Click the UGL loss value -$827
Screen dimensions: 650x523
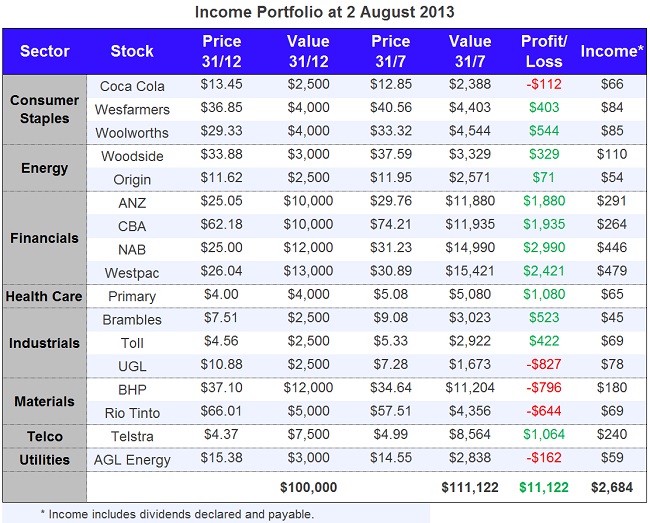[543, 366]
